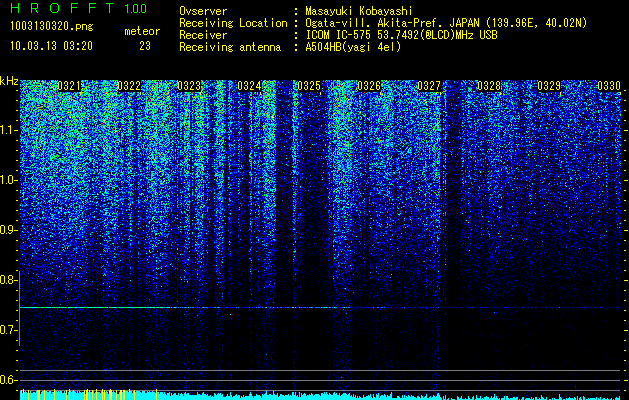Click the meteor label
The image size is (629, 400).
(142, 31)
